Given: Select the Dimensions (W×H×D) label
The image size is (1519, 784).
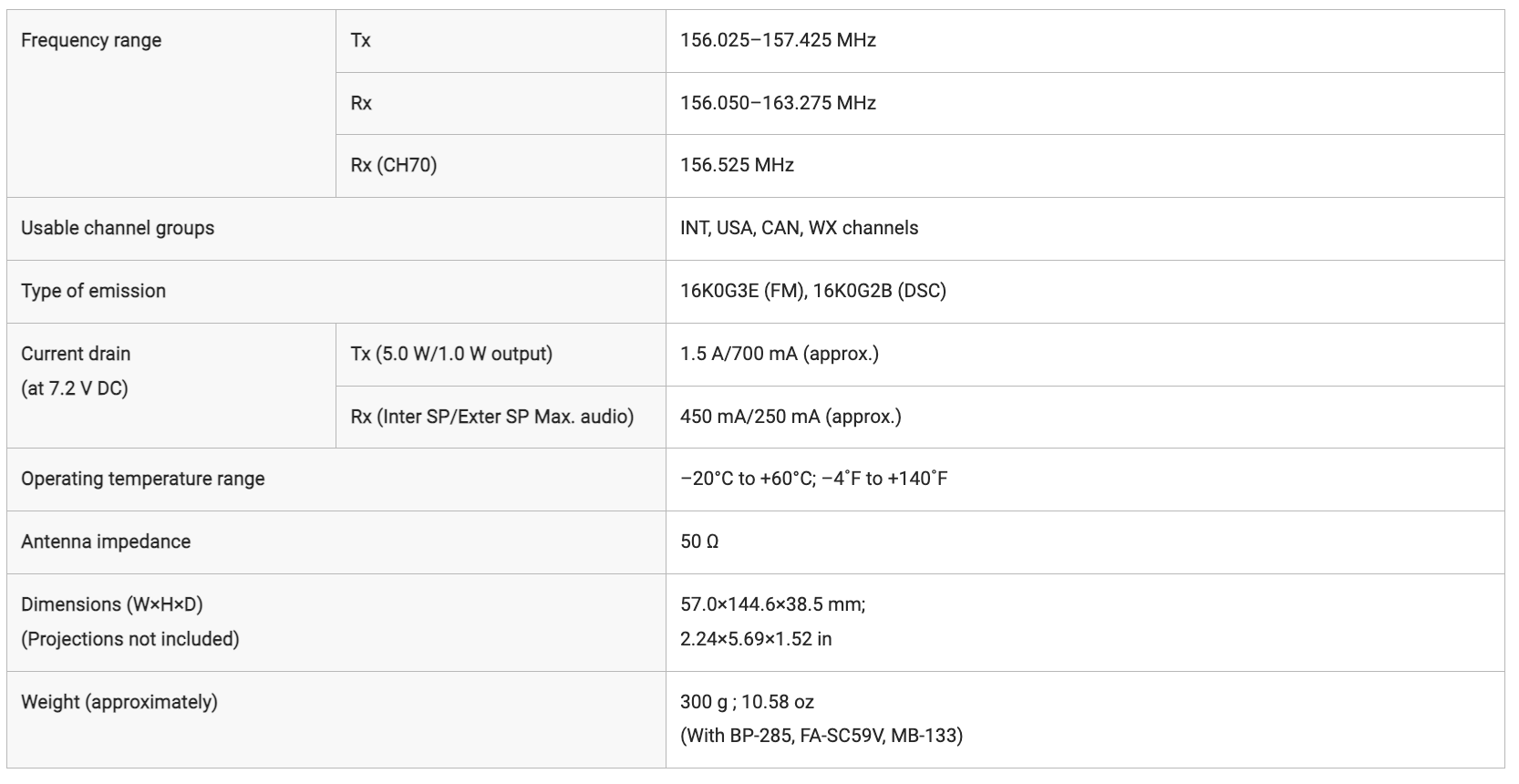Looking at the screenshot, I should [112, 604].
